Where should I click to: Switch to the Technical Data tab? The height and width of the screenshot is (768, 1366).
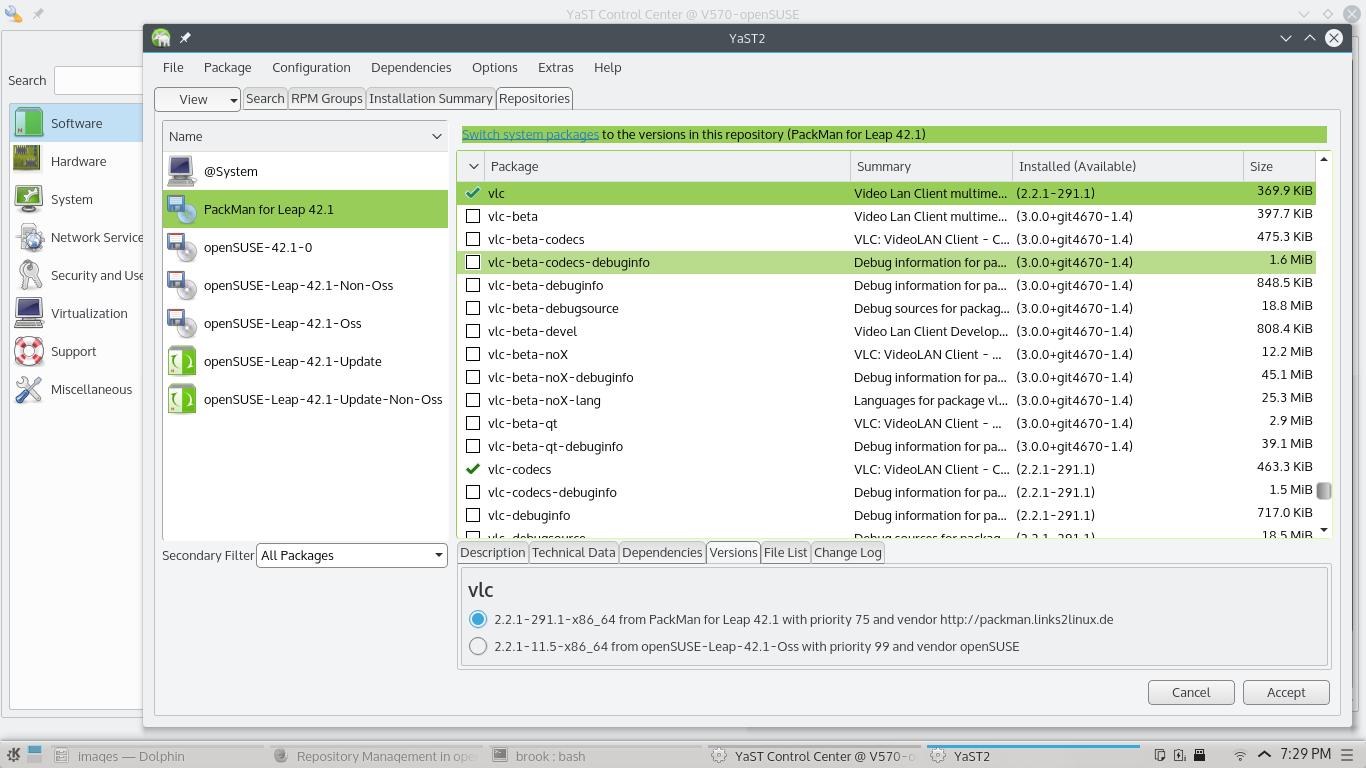[x=574, y=552]
